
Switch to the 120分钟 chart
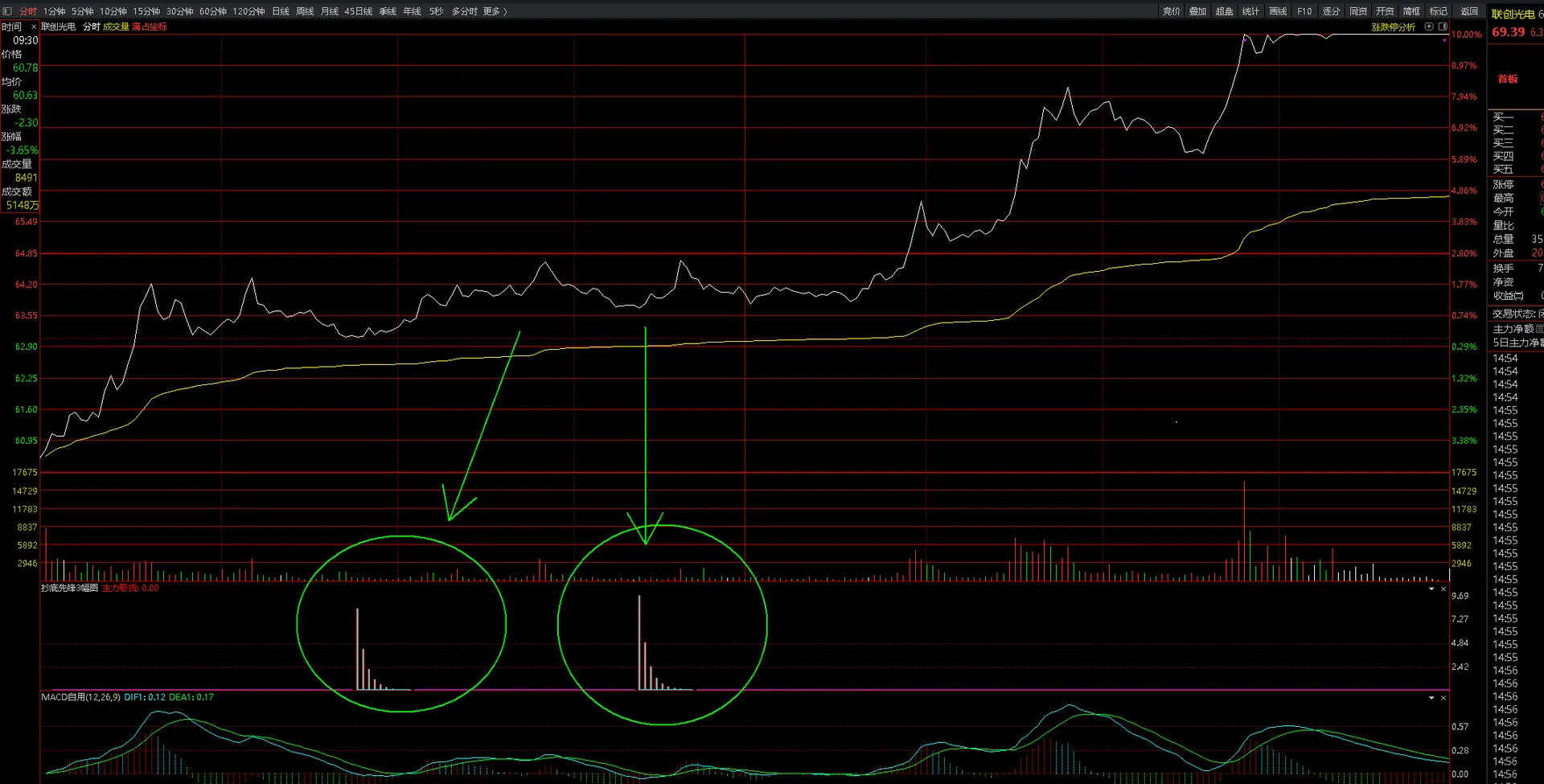pos(248,11)
